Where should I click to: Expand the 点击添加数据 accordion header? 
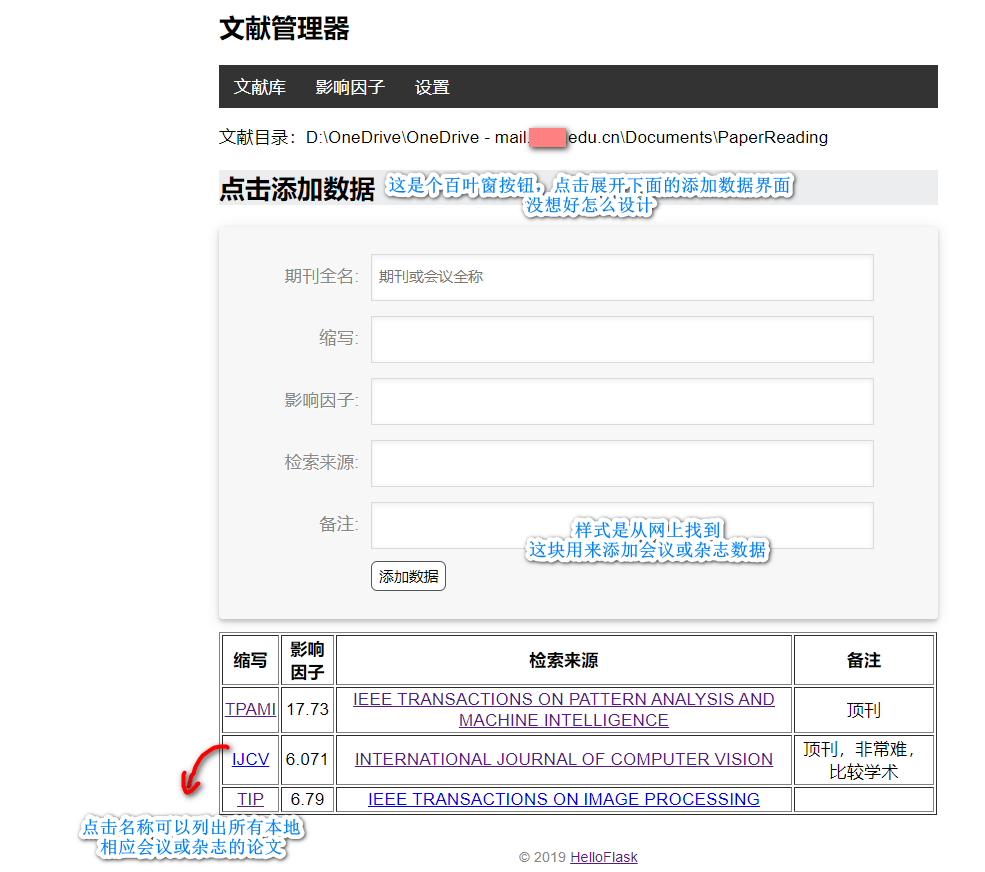(297, 189)
